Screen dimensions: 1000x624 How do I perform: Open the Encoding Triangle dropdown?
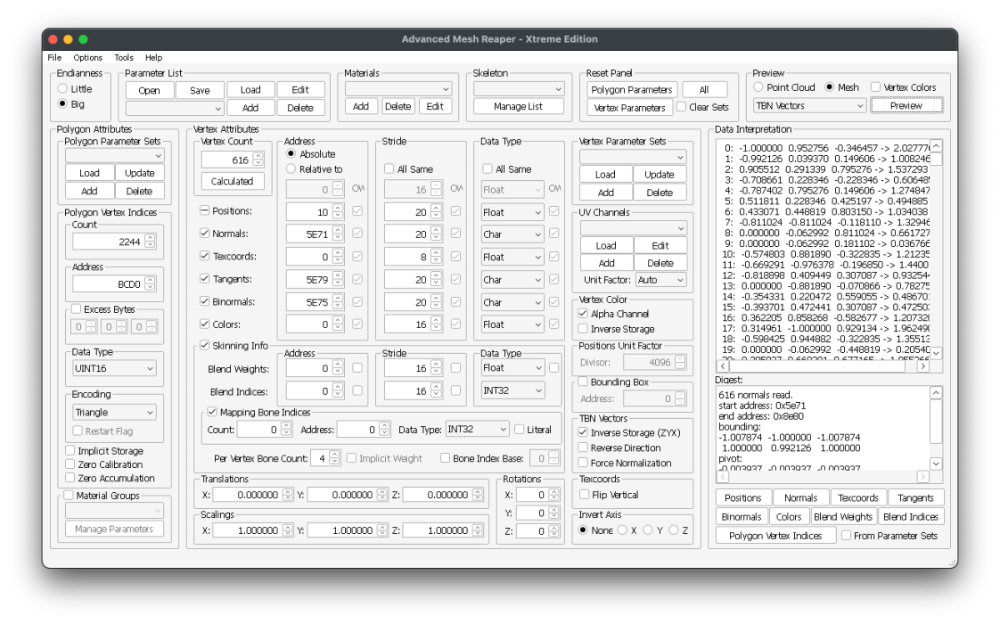click(x=115, y=412)
